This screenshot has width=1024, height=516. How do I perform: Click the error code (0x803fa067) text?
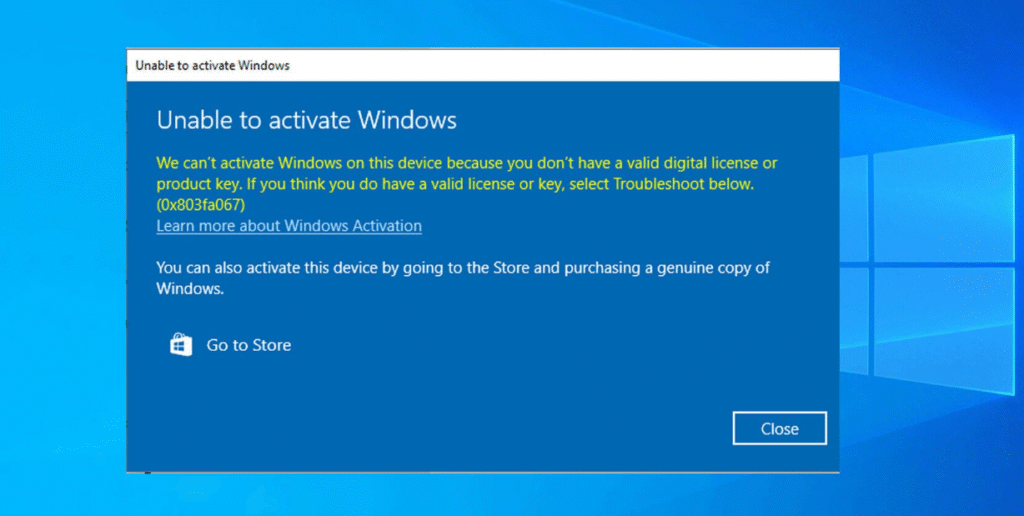200,205
